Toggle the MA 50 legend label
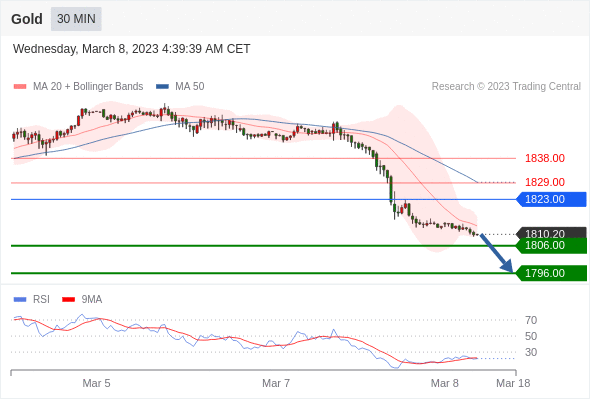This screenshot has width=590, height=400. tap(190, 87)
